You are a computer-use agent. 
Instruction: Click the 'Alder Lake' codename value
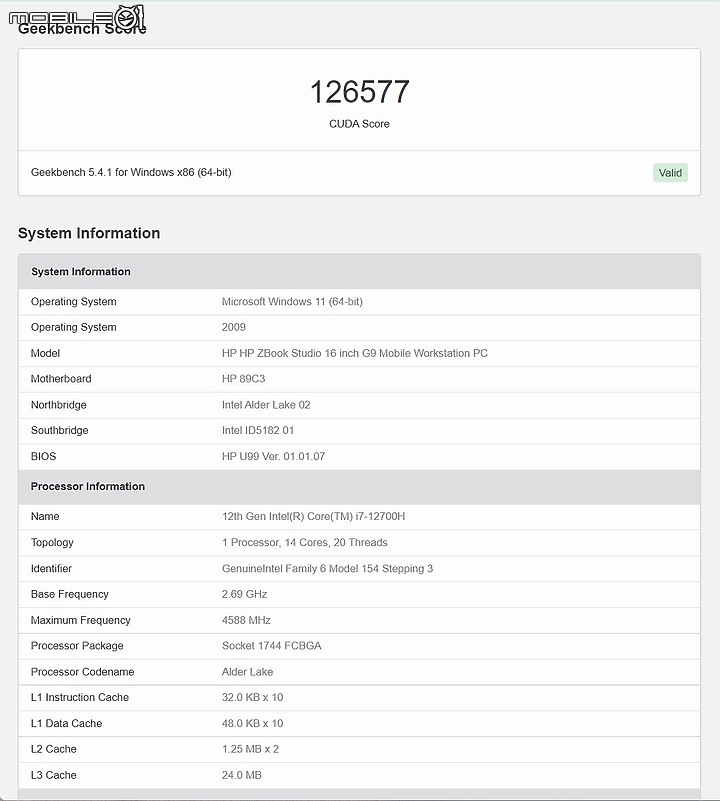click(x=247, y=671)
